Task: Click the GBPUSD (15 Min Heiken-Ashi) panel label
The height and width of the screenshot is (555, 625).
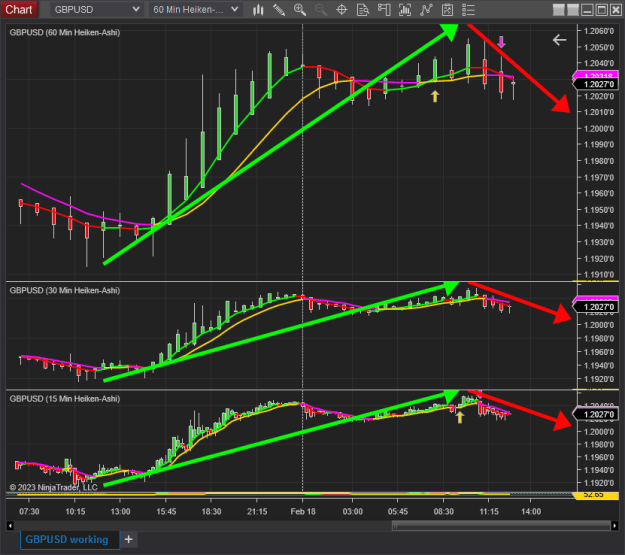Action: point(65,399)
